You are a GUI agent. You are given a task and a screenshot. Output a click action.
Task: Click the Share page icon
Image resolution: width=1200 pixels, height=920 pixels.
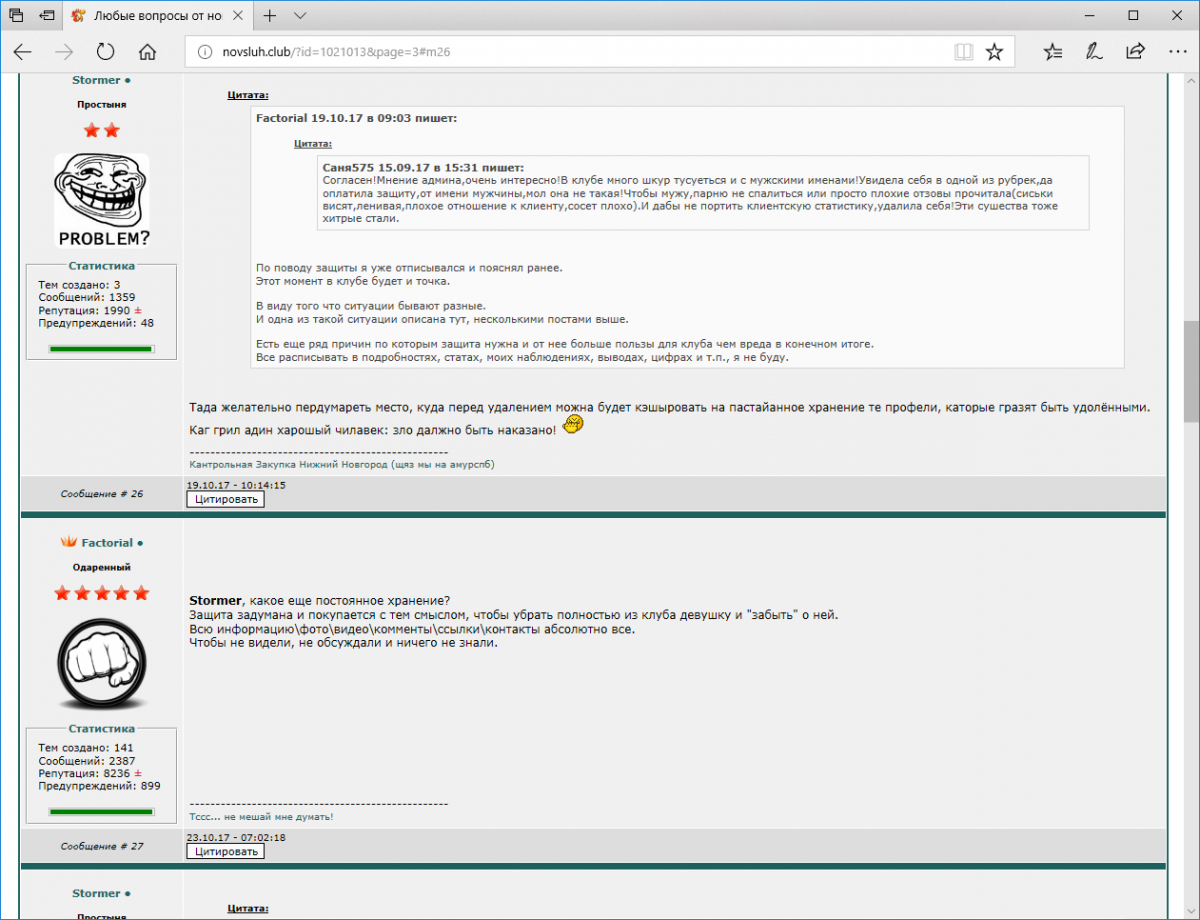(x=1135, y=52)
